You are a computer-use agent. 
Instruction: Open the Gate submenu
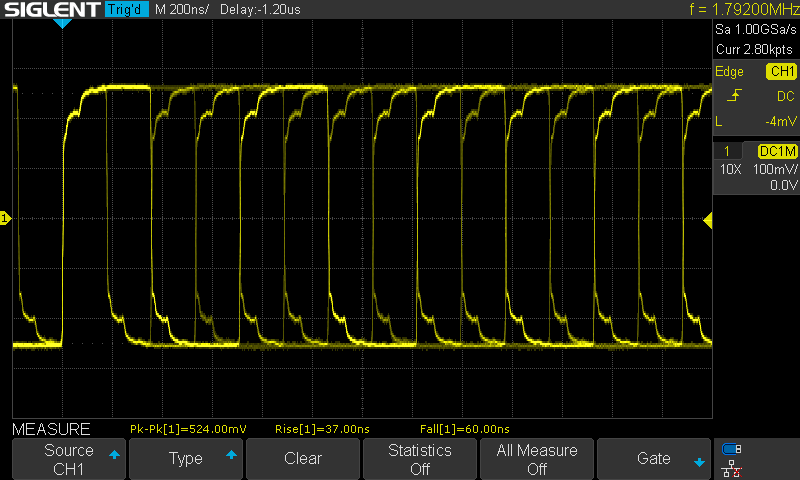pyautogui.click(x=654, y=459)
